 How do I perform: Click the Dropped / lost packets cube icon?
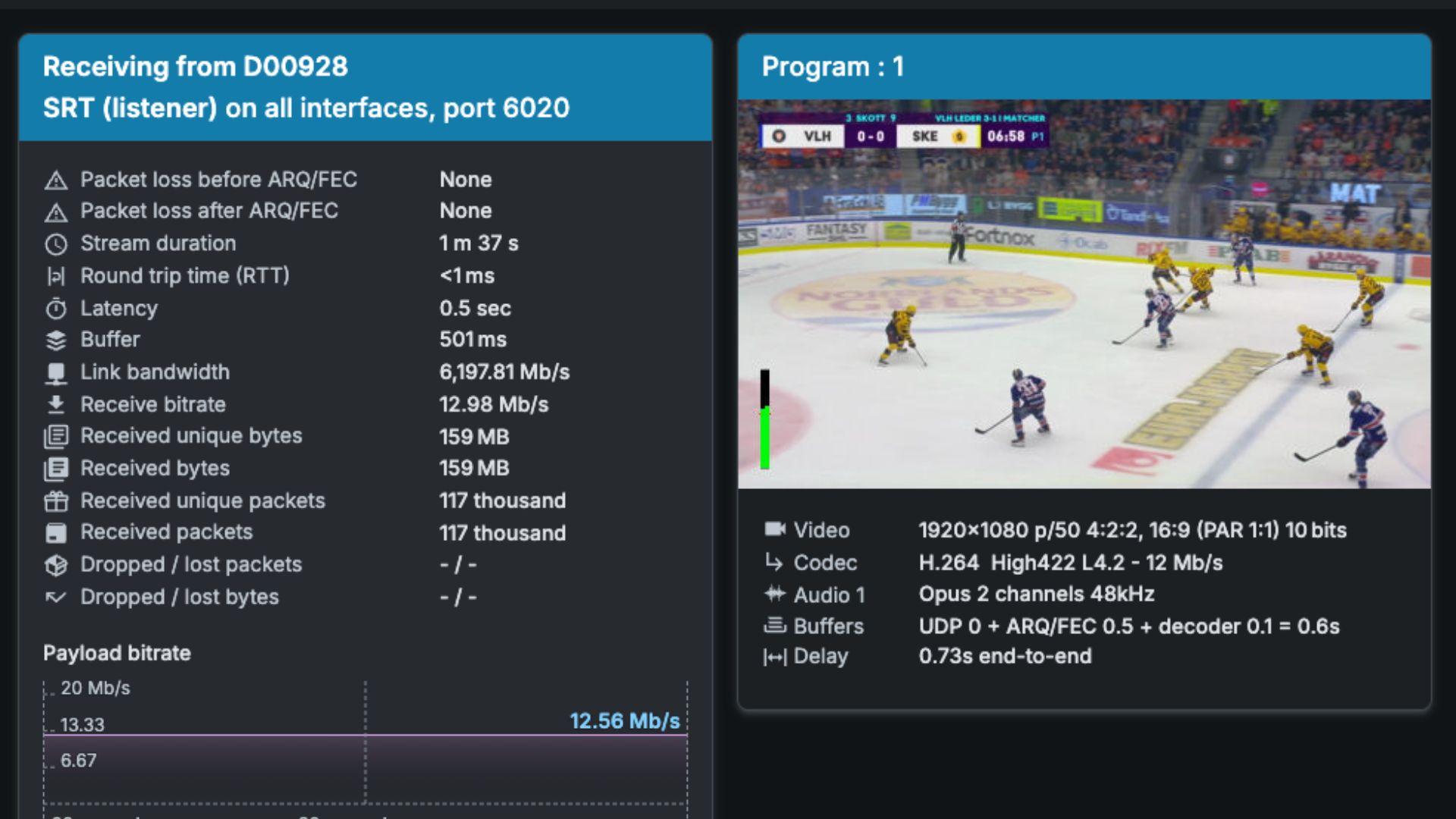coord(56,565)
